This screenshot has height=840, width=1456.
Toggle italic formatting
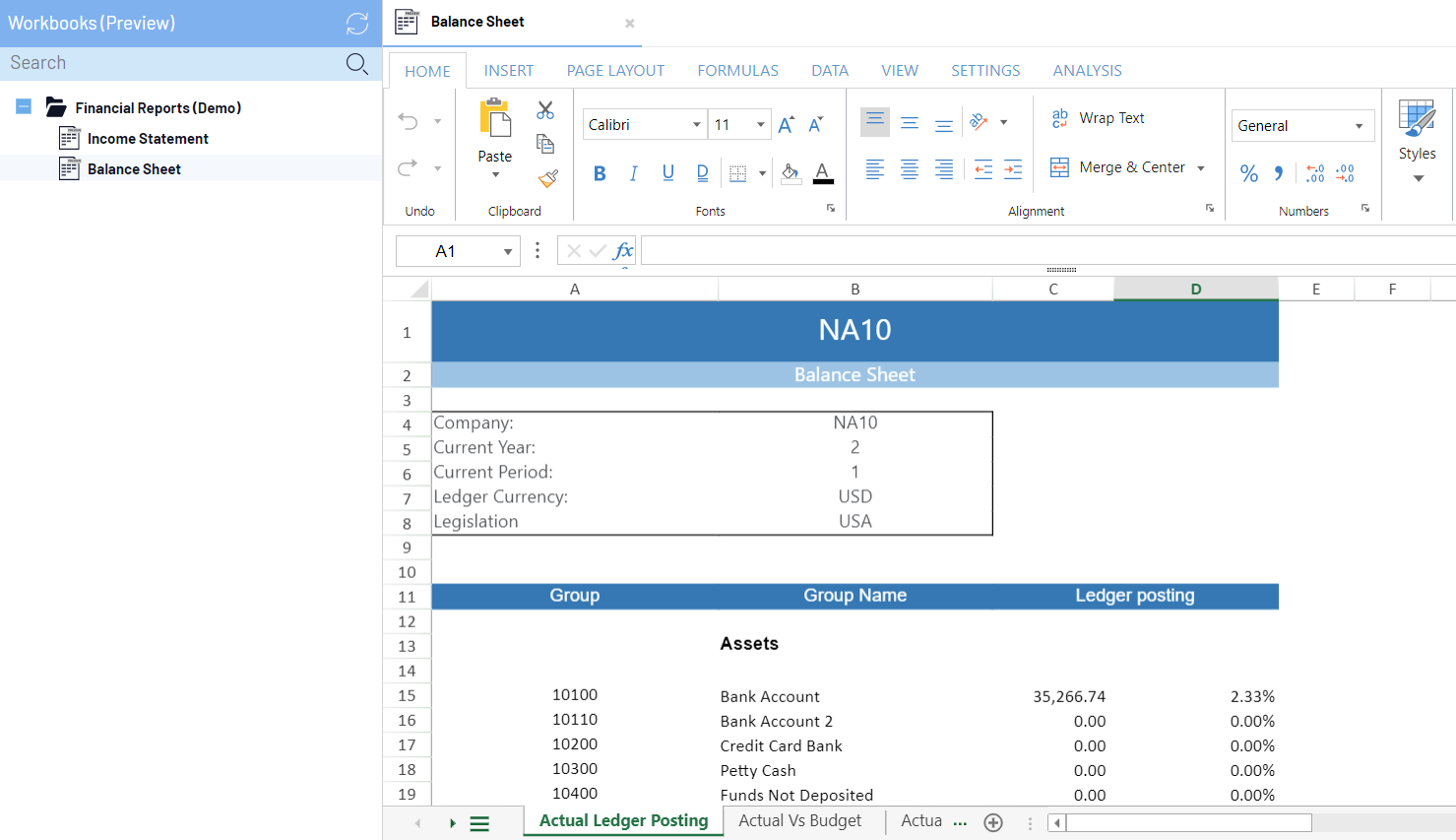coord(633,173)
